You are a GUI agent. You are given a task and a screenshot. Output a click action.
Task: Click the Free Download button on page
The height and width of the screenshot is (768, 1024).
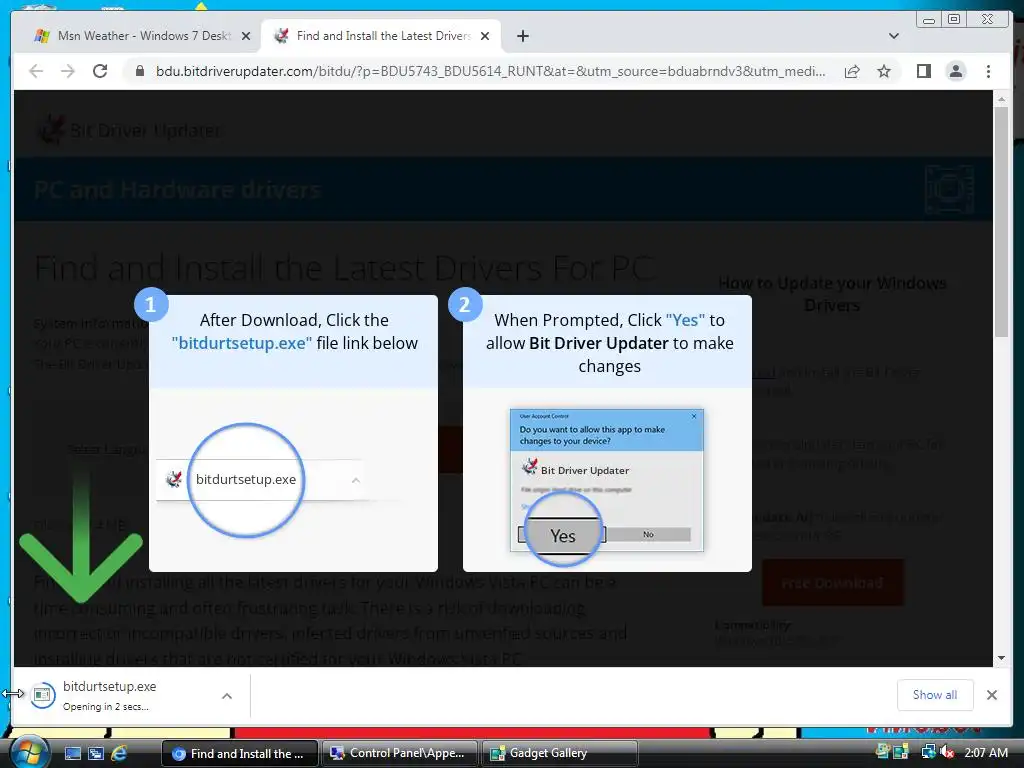point(833,583)
